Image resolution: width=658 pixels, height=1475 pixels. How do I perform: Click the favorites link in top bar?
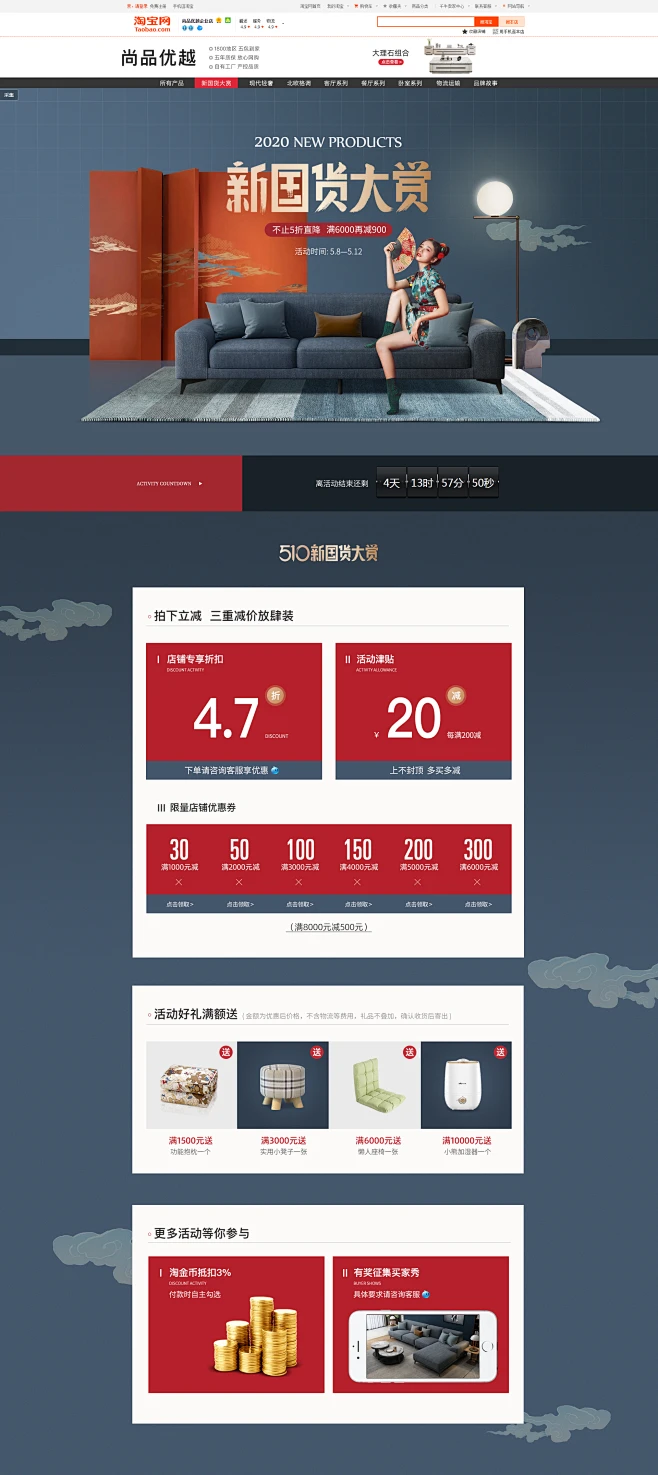[392, 6]
